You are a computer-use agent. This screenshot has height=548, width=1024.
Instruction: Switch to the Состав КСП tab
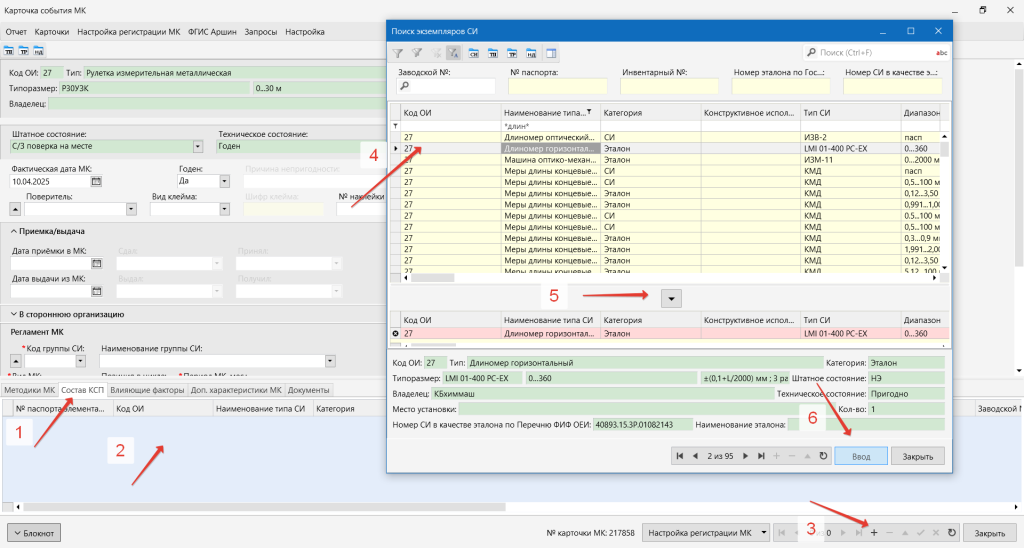(x=82, y=390)
